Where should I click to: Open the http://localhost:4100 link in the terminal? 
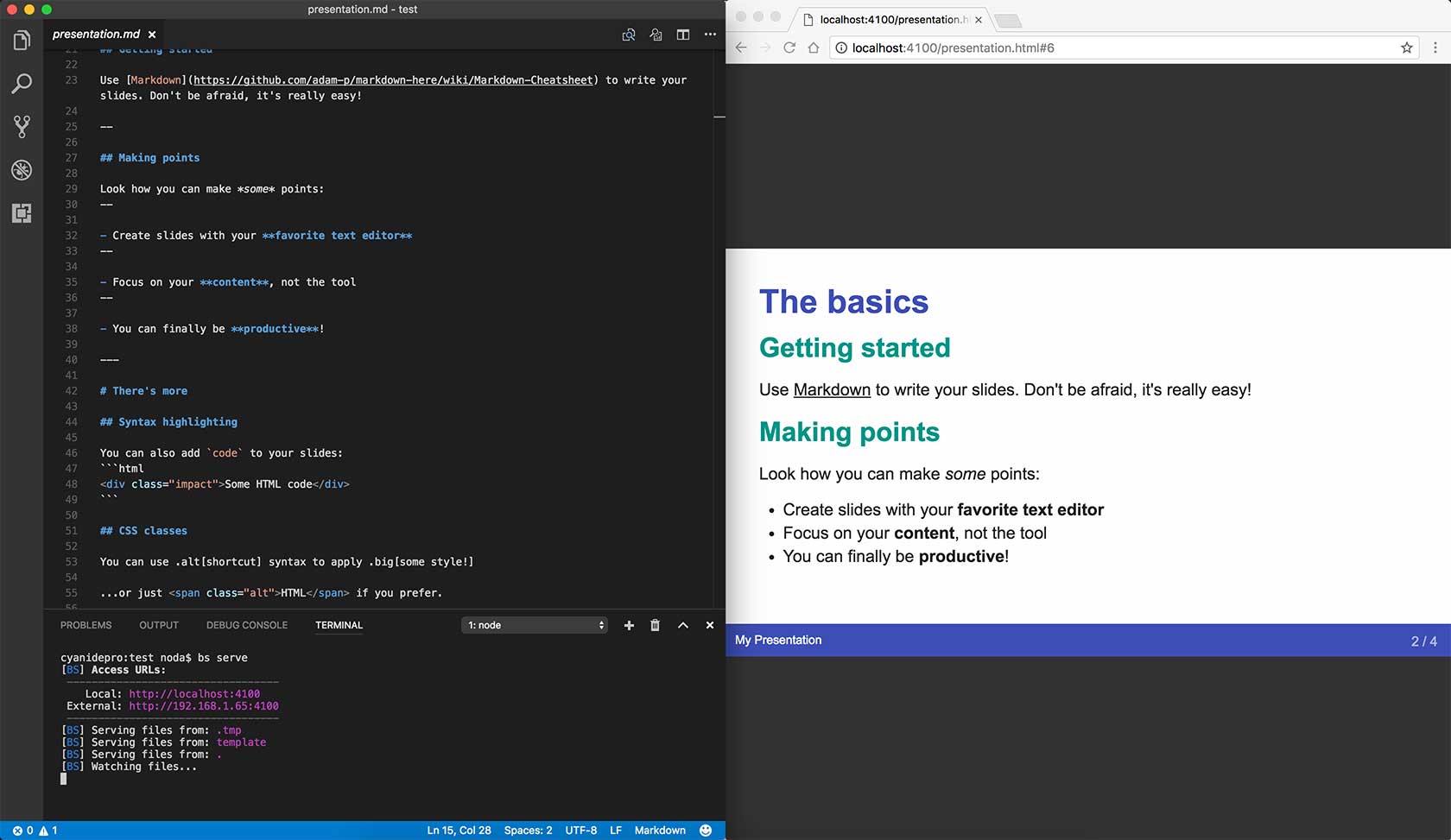pos(195,693)
